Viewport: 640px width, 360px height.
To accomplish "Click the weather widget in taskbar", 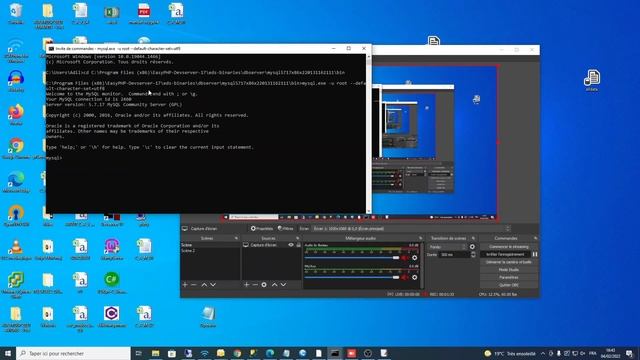I will (x=510, y=353).
